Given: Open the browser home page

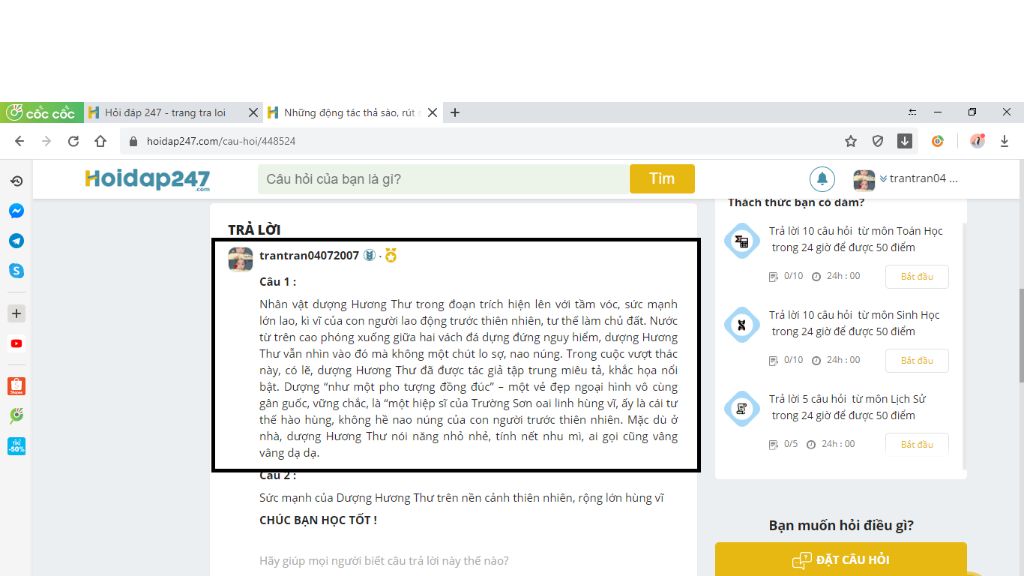Looking at the screenshot, I should pos(100,141).
